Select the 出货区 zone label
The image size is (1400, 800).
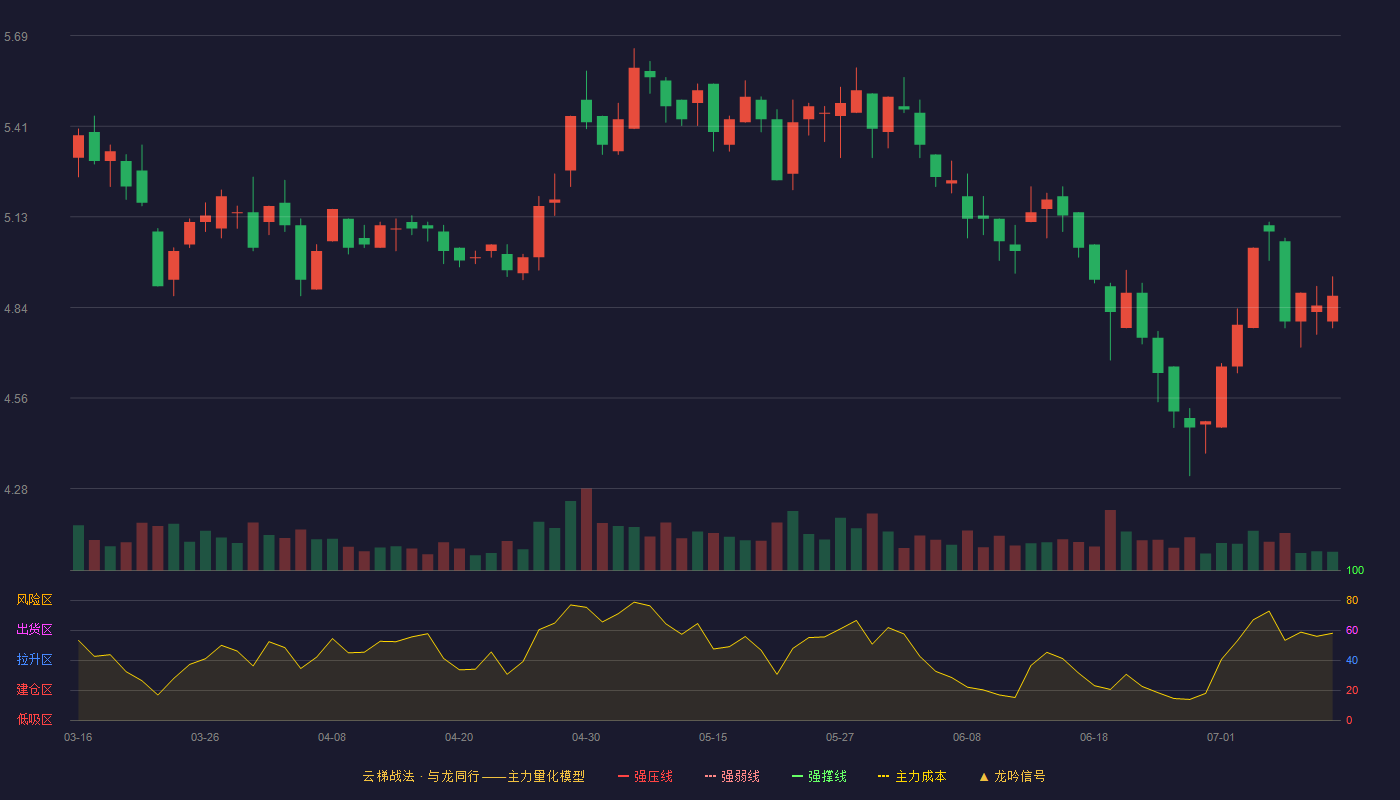coord(34,630)
